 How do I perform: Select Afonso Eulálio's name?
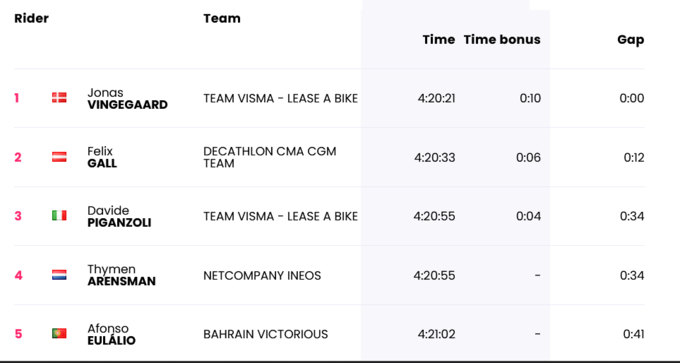[x=111, y=334]
